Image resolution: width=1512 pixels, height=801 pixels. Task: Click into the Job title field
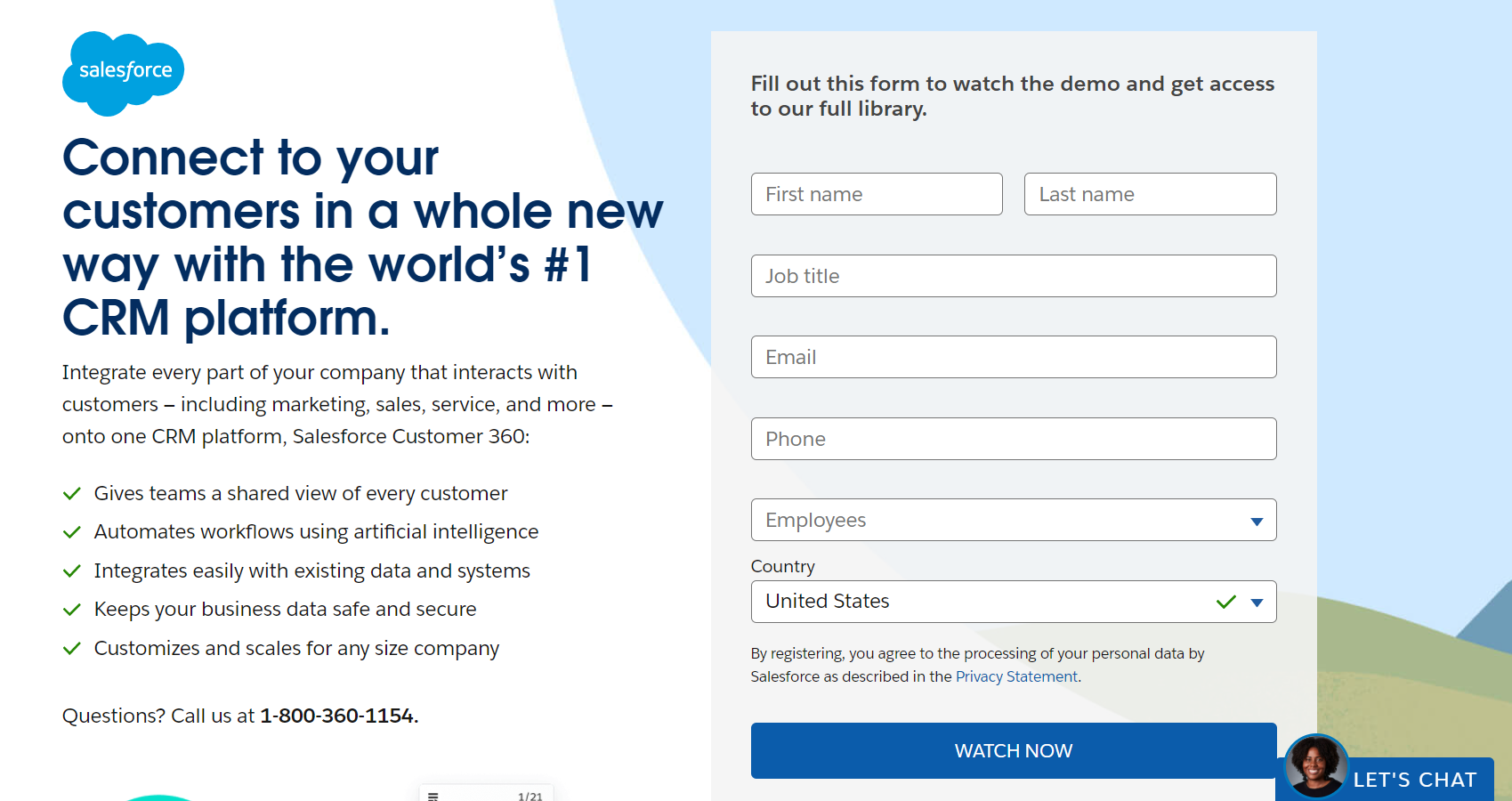click(x=1014, y=276)
